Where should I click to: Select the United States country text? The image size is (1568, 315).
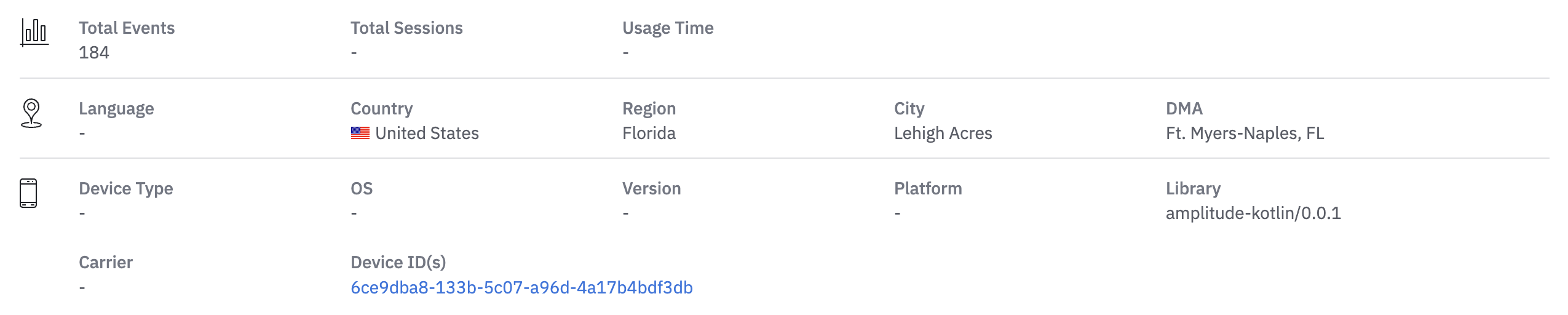pos(427,134)
